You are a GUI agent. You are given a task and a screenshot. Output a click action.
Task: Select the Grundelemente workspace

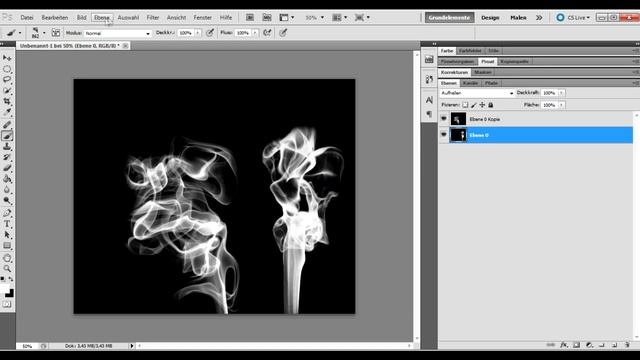(449, 18)
